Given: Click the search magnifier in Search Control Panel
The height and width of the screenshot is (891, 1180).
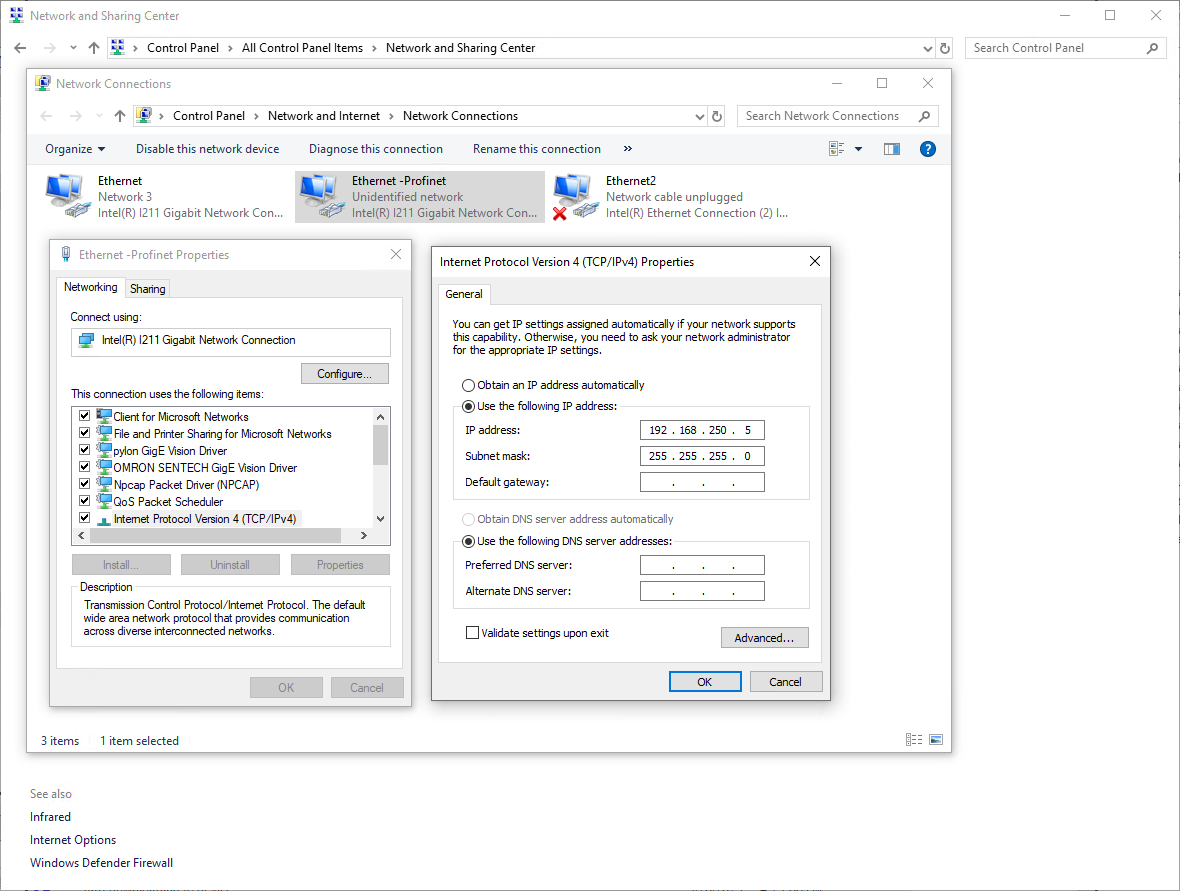Looking at the screenshot, I should pyautogui.click(x=1152, y=48).
